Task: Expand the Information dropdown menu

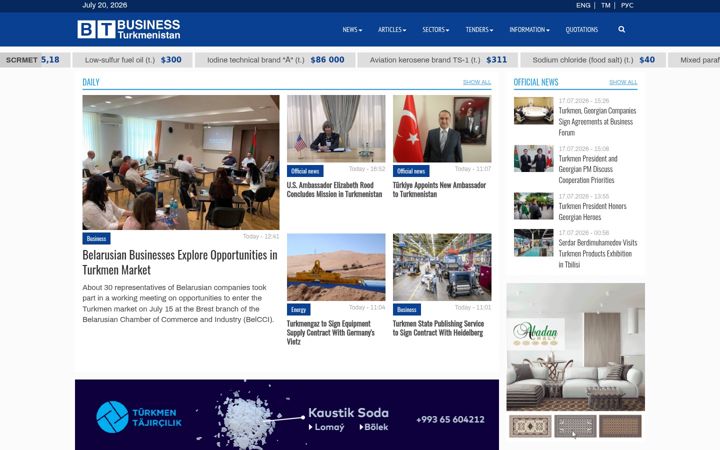Action: click(529, 29)
